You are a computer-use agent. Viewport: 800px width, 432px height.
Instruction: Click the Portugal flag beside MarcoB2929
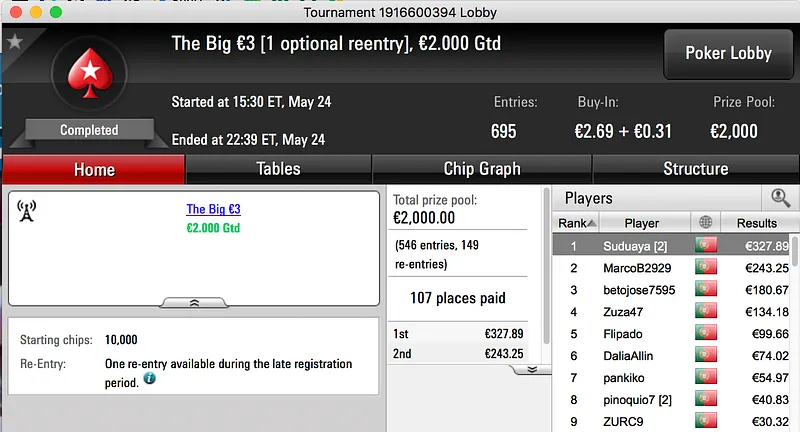click(707, 268)
